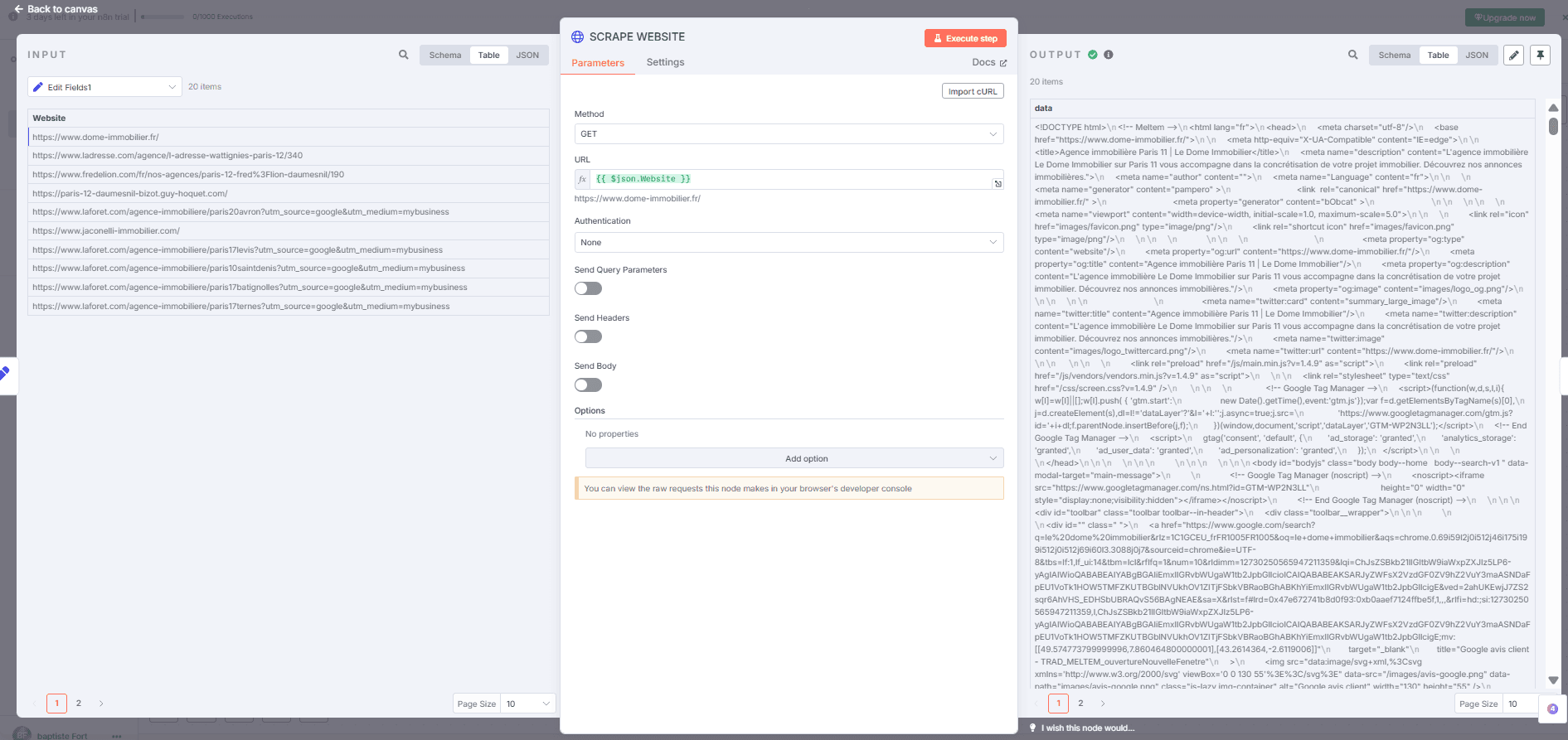Select the laforet paris20avron row
The height and width of the screenshot is (740, 1568).
click(x=289, y=212)
